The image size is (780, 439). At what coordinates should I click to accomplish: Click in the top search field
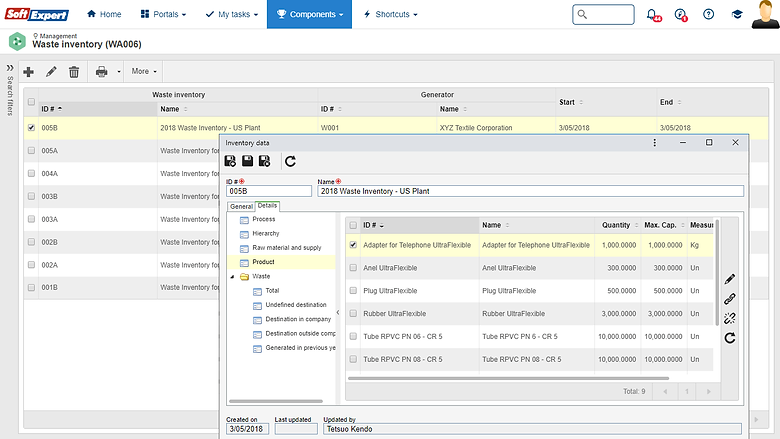603,14
